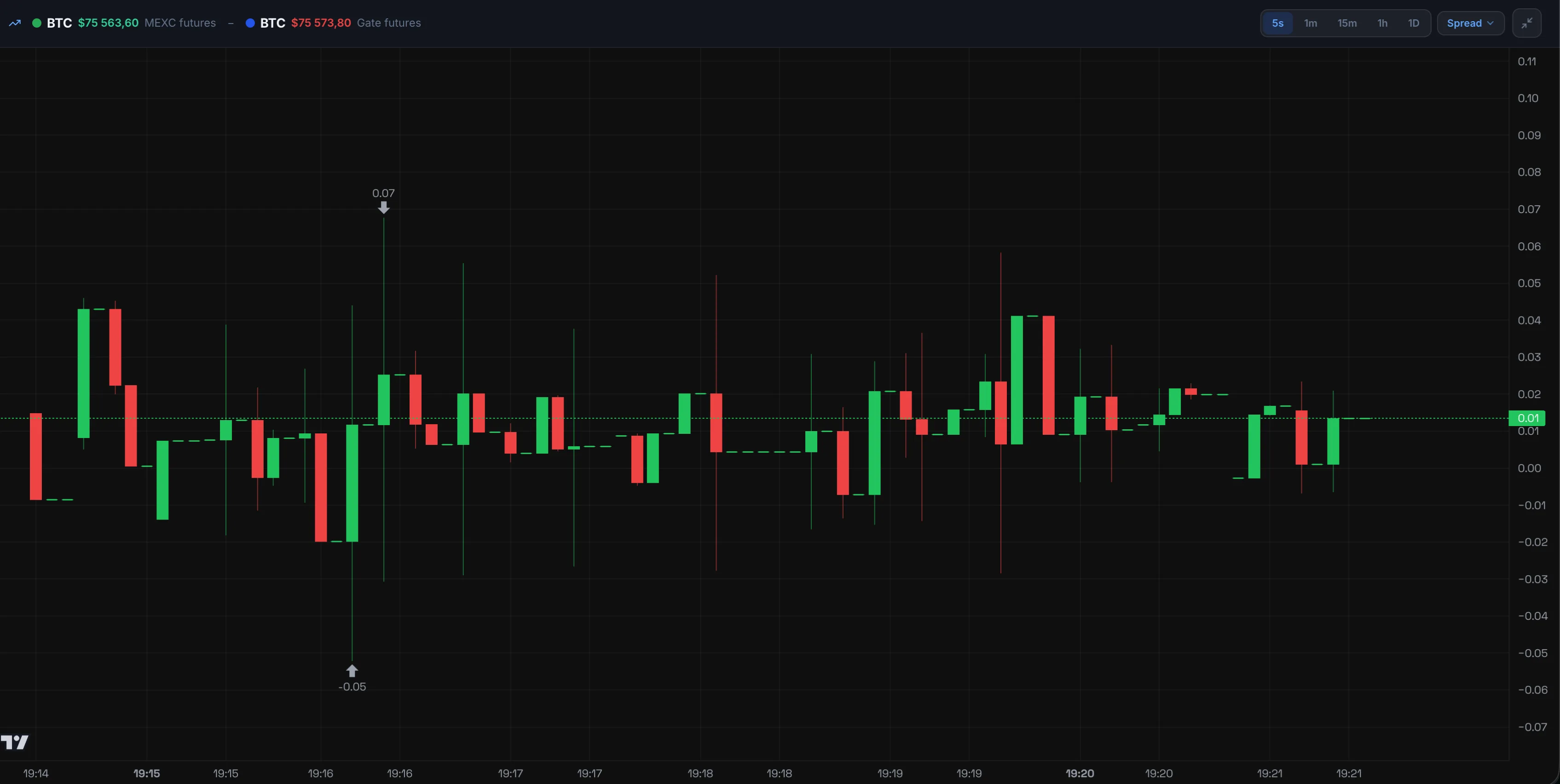
Task: Click the bold 19:15 time axis label
Action: (x=146, y=773)
